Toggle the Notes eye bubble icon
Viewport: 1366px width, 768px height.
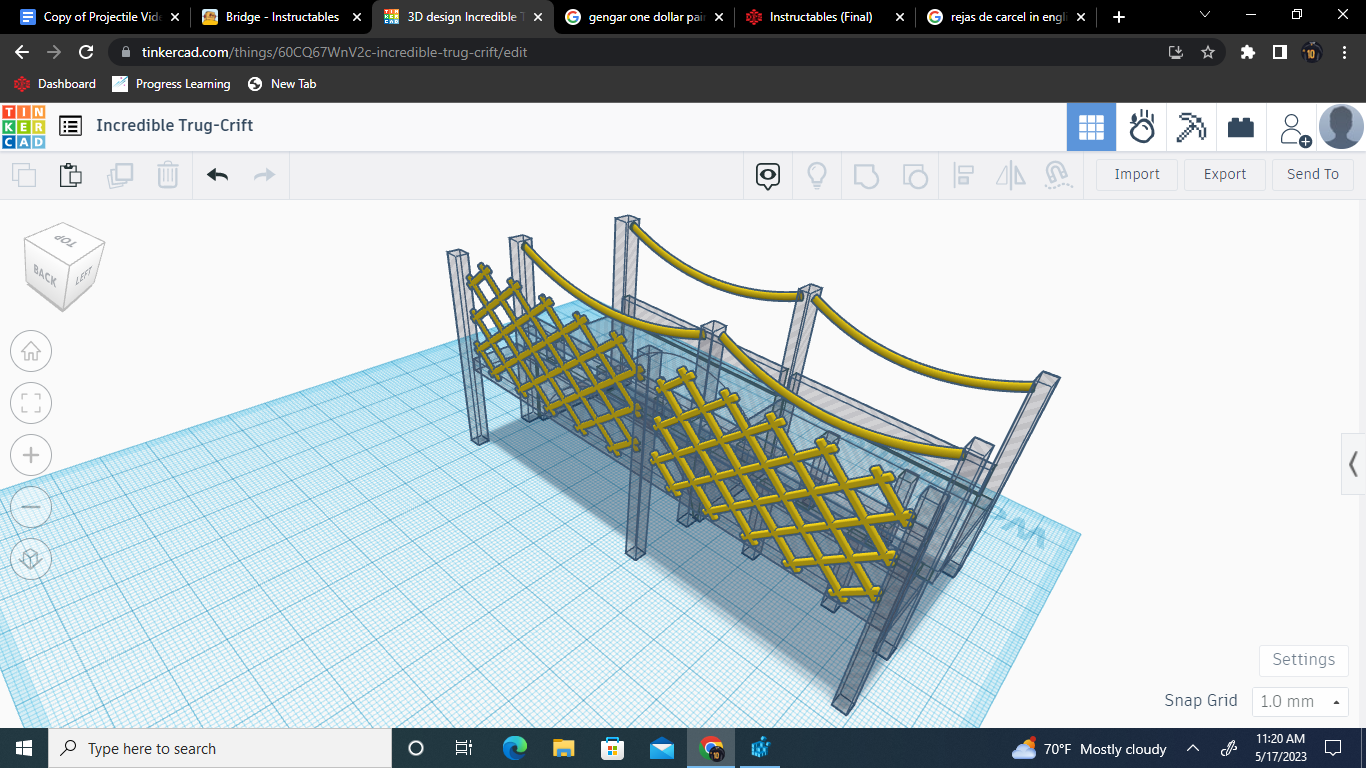768,176
